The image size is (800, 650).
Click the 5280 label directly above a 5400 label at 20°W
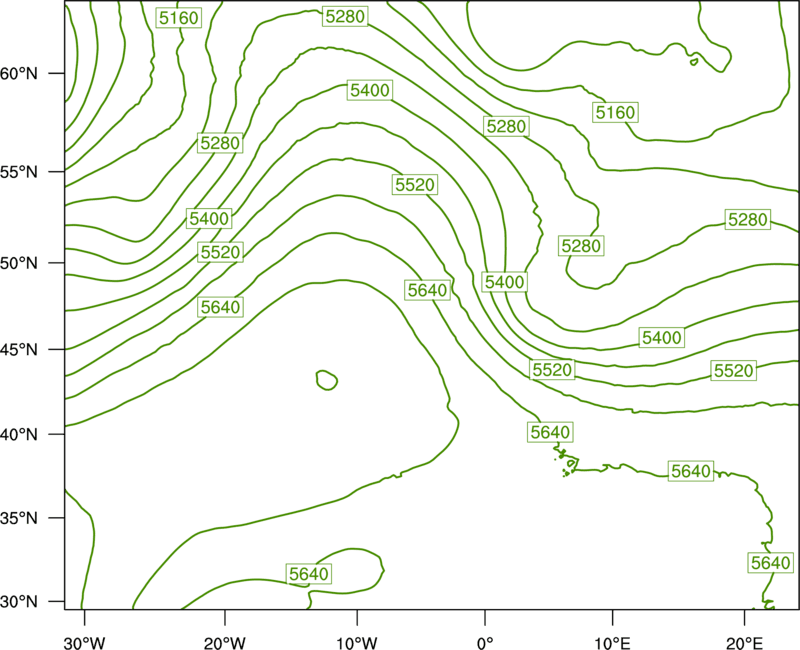(220, 143)
